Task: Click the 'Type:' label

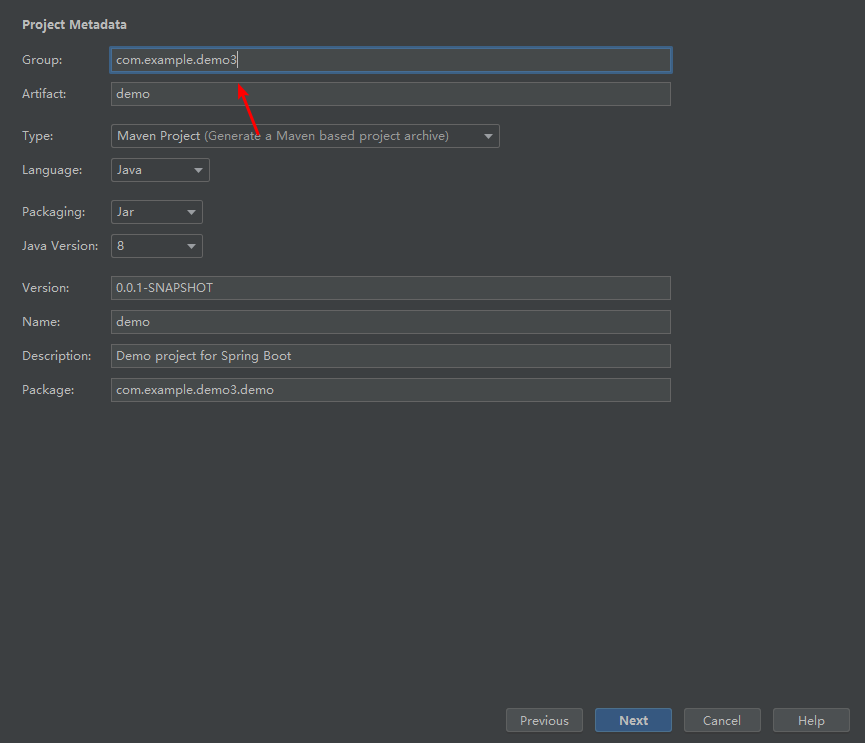Action: click(38, 136)
